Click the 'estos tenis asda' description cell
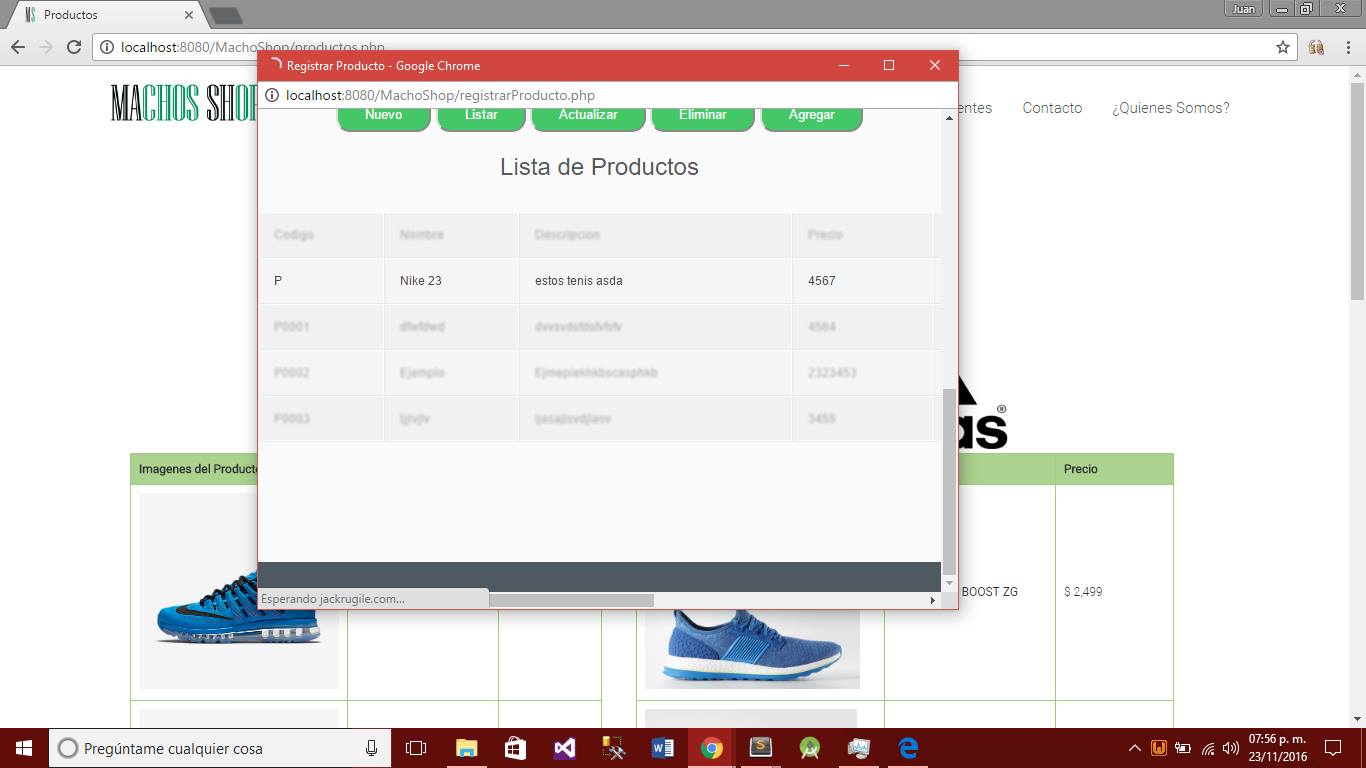The image size is (1366, 768). [x=655, y=281]
